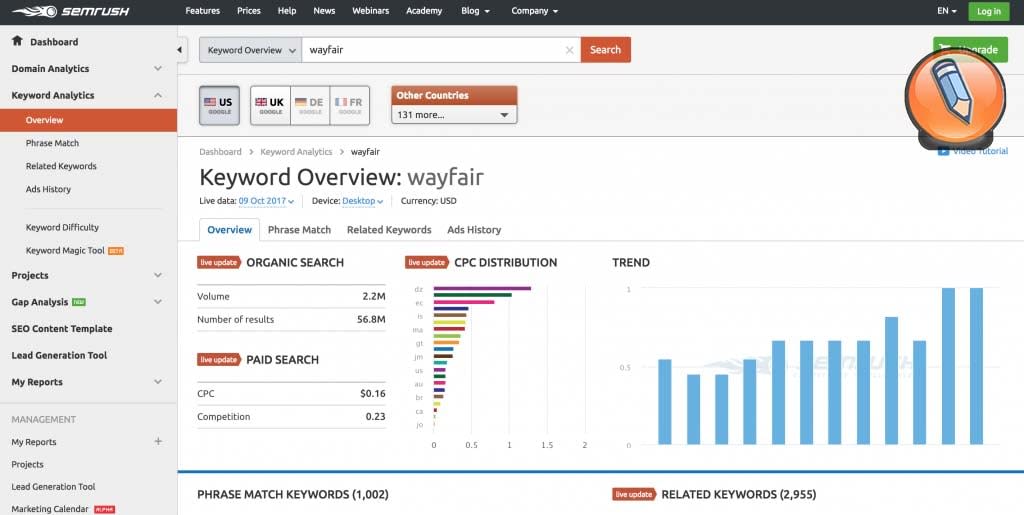Open the Academy menu item
The image size is (1024, 515).
point(424,11)
